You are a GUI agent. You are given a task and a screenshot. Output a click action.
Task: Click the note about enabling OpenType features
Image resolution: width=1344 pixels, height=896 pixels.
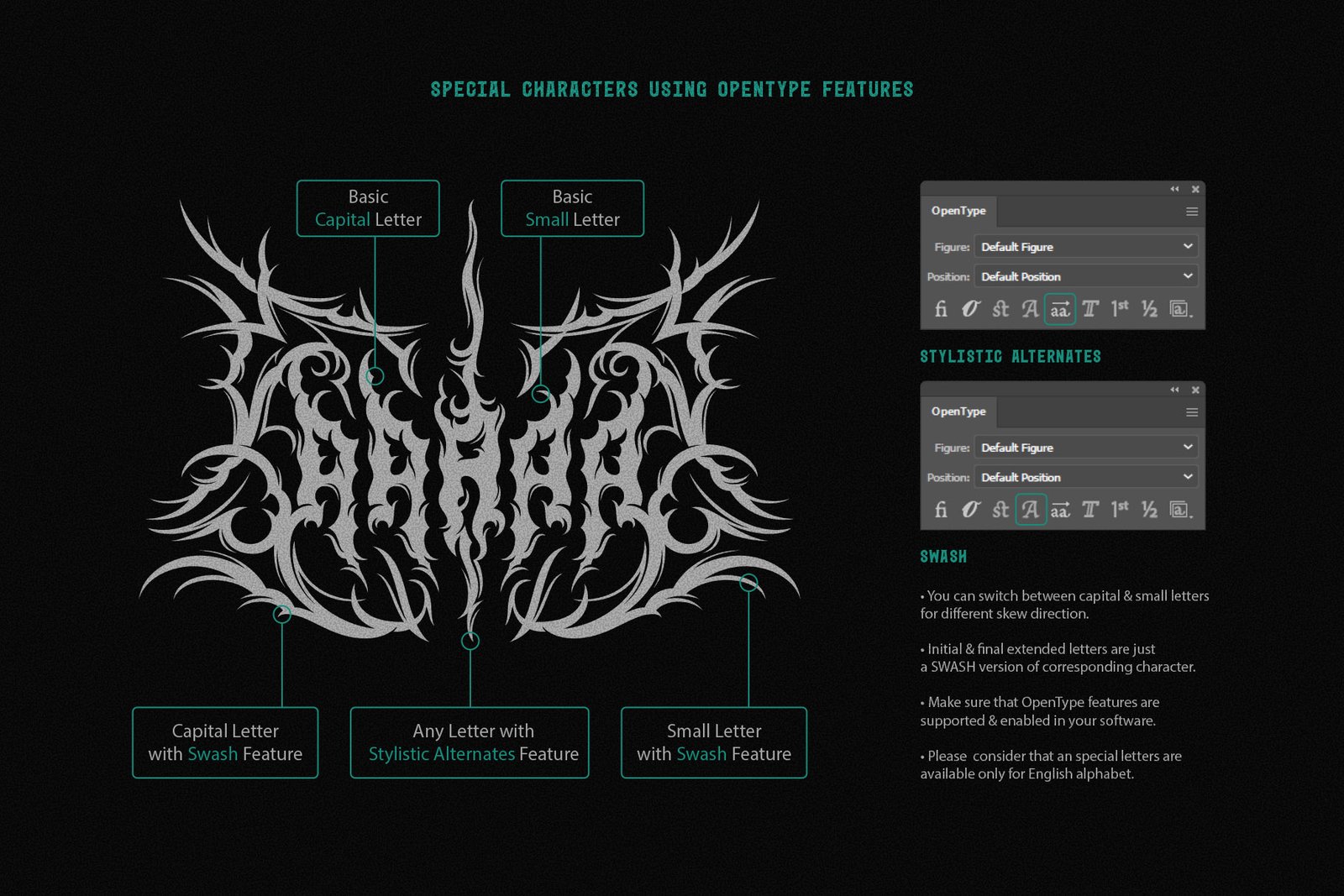pyautogui.click(x=1040, y=711)
